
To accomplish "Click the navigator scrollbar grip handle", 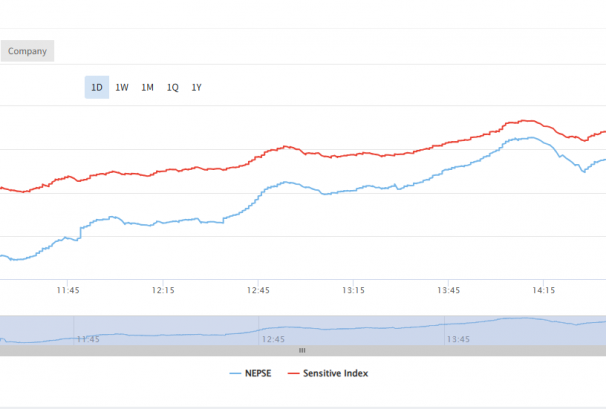I will click(x=302, y=350).
